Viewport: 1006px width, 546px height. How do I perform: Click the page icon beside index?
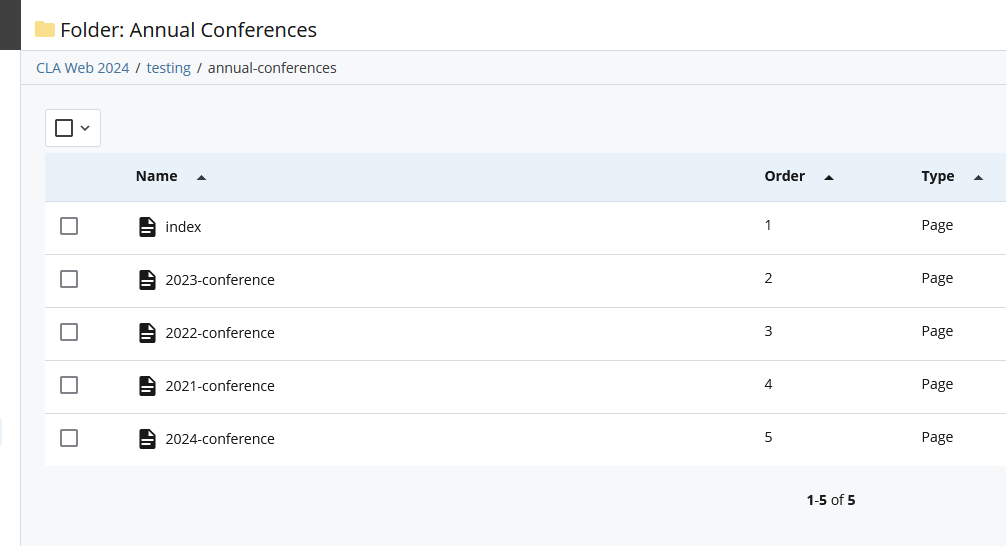pos(147,227)
